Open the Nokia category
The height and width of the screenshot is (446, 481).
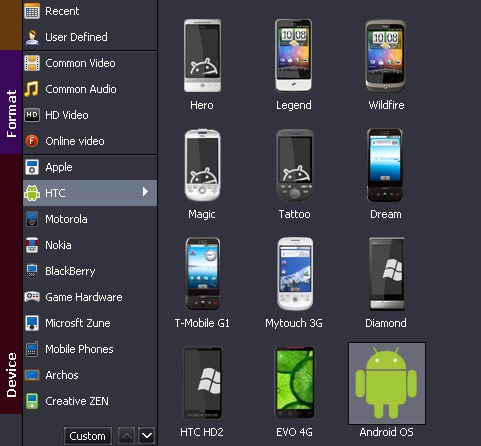tap(90, 245)
